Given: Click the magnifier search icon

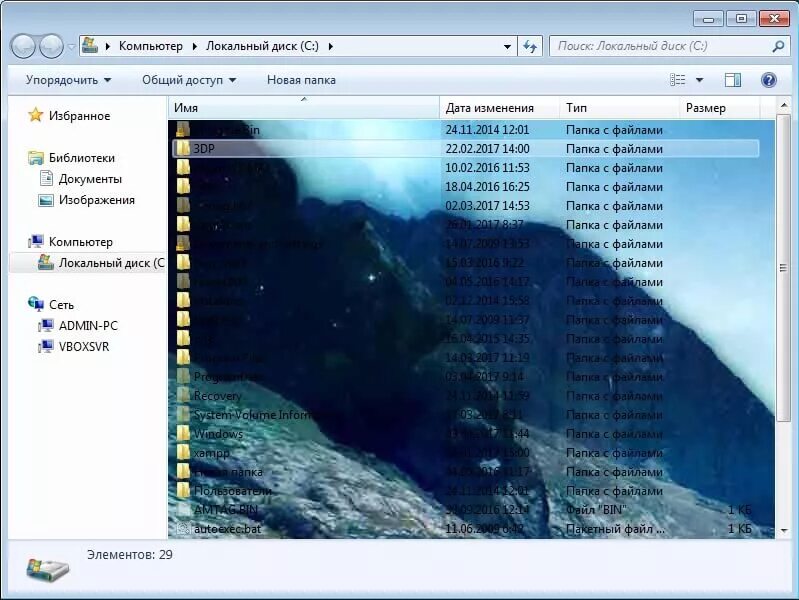Looking at the screenshot, I should click(778, 46).
